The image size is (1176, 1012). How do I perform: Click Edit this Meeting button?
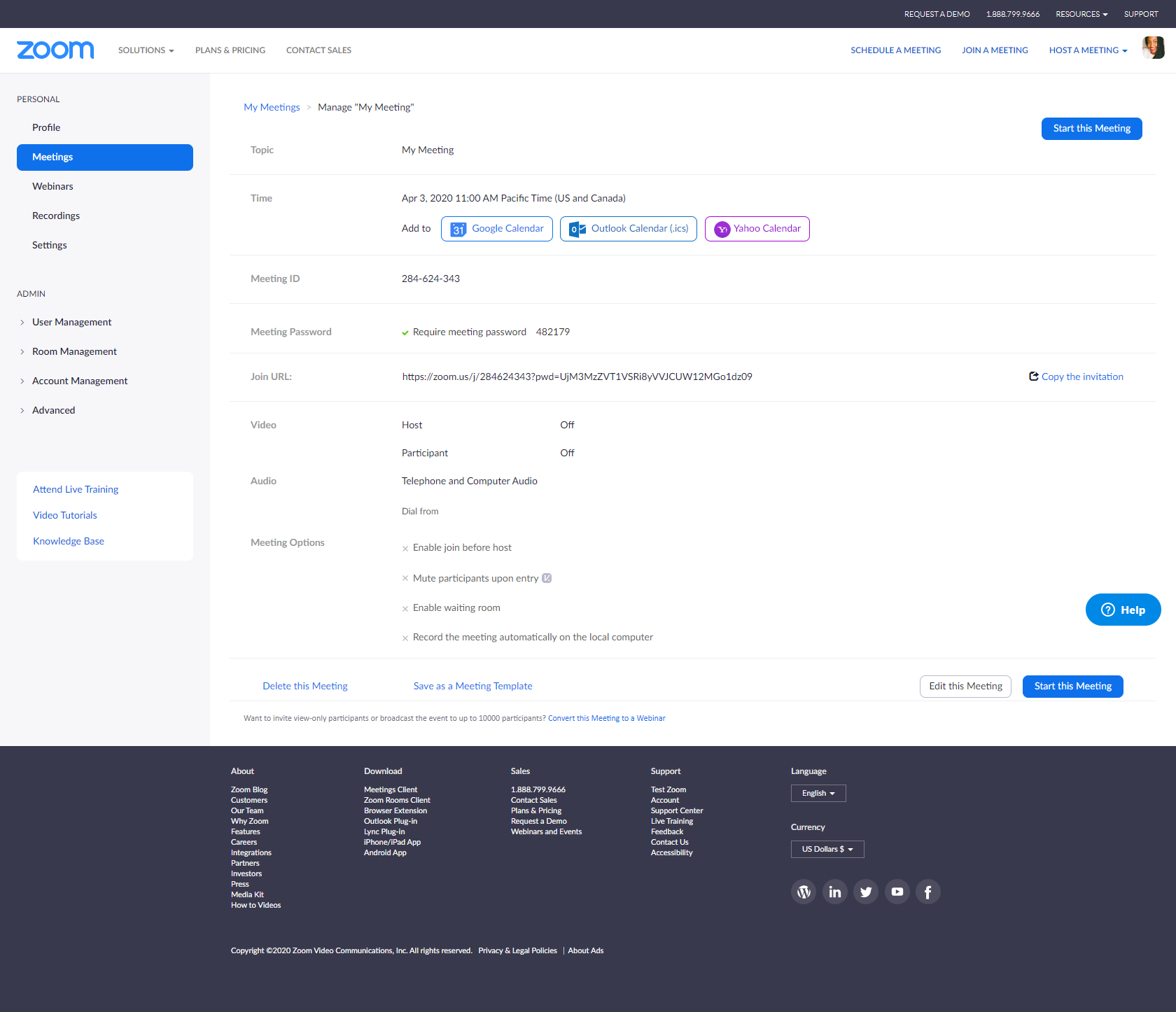pyautogui.click(x=965, y=687)
